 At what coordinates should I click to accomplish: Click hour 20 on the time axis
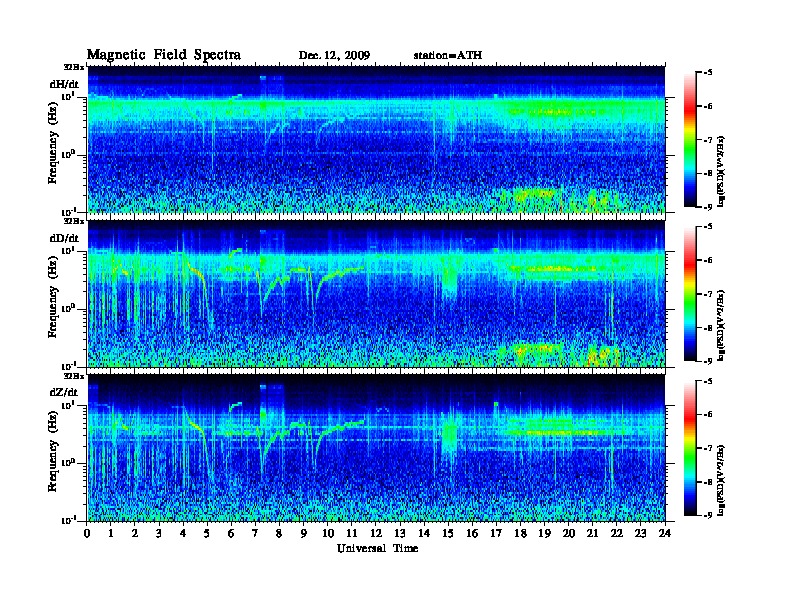[x=569, y=534]
